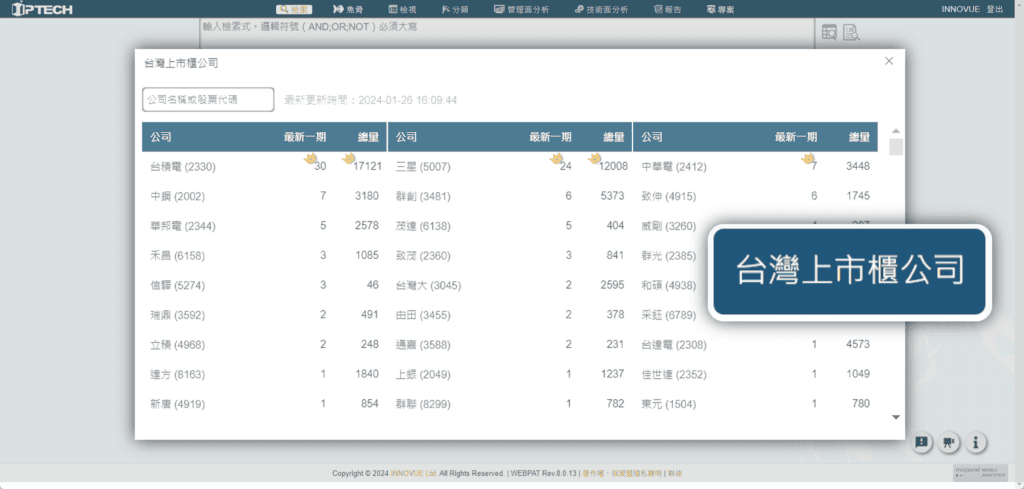Screen dimensions: 1024x489
Task: Click the company name or stock code field
Action: click(208, 100)
